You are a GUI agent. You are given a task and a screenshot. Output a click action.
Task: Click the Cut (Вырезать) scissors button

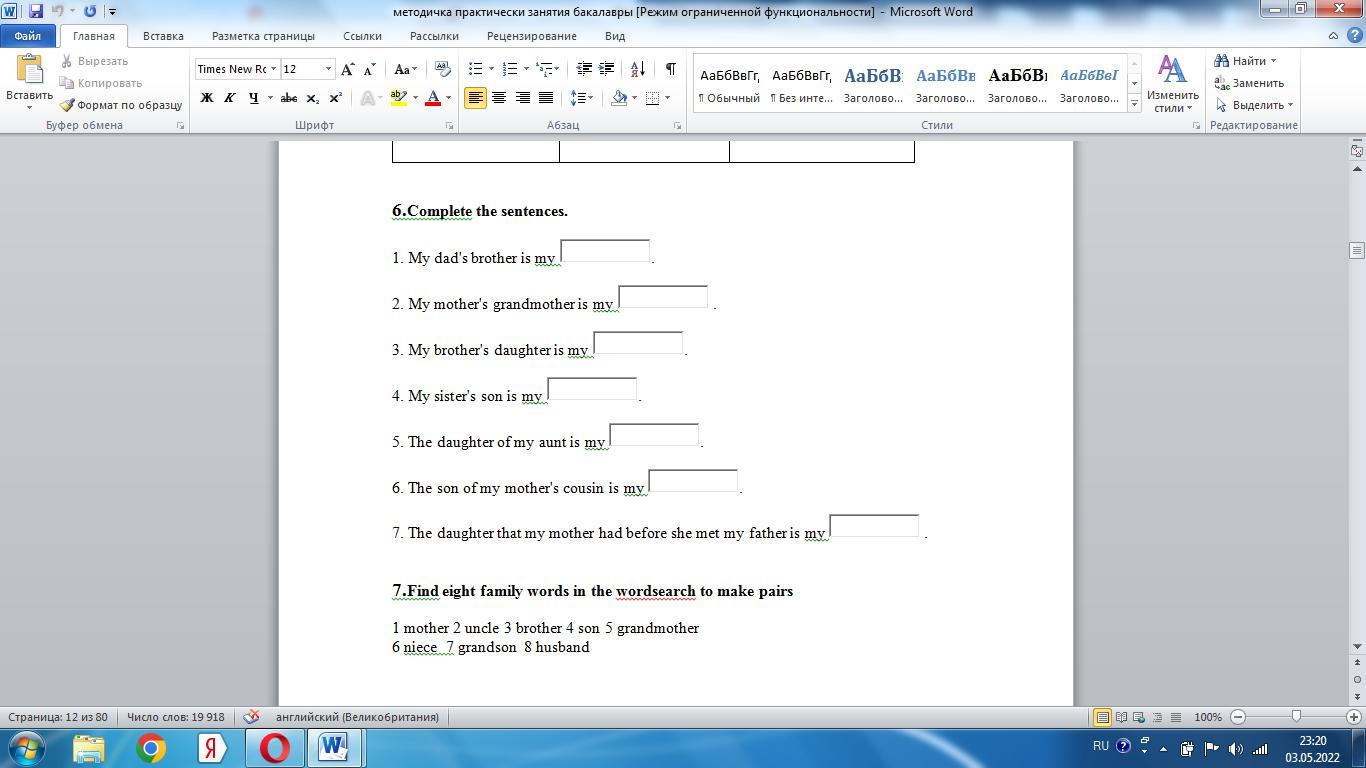click(x=94, y=61)
